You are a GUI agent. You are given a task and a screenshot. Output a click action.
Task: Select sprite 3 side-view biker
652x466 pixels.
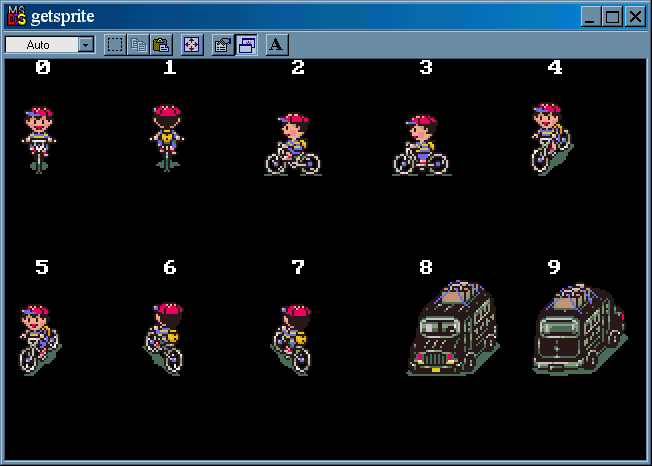(422, 145)
